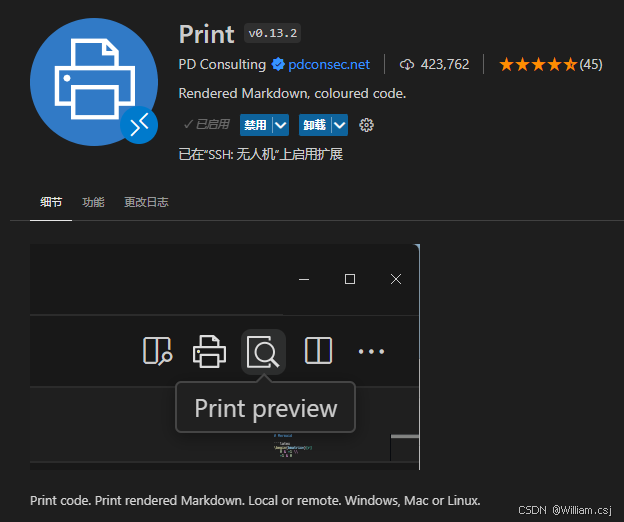Click the 'Print code. Print rendered Markdown' line
Screen dimensions: 624x522
click(x=255, y=501)
